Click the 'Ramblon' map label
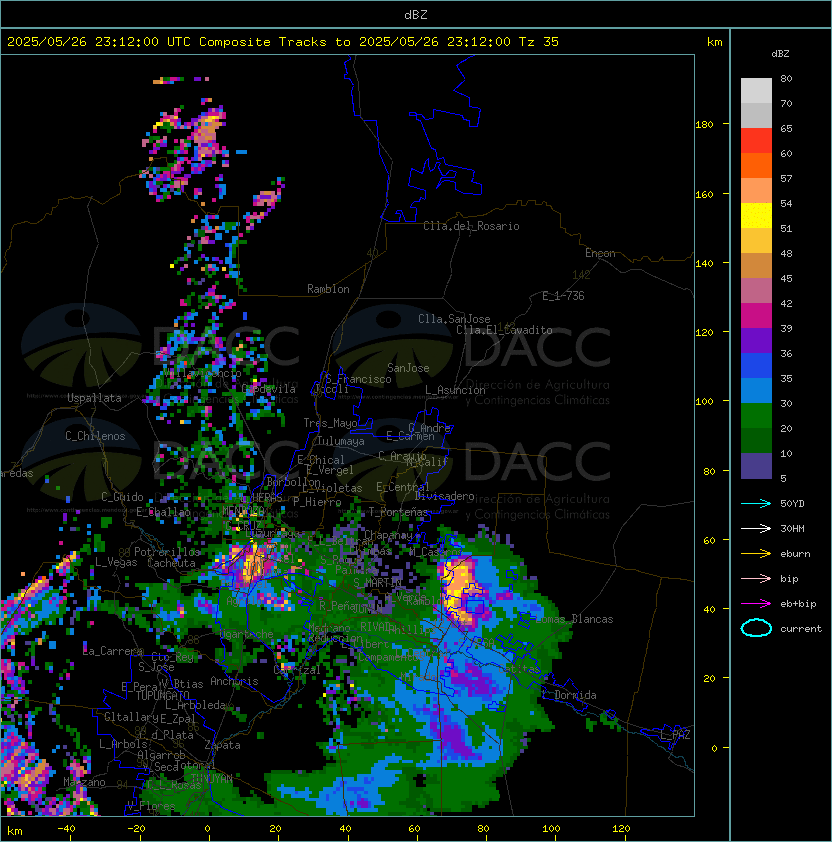This screenshot has height=842, width=832. pos(328,289)
